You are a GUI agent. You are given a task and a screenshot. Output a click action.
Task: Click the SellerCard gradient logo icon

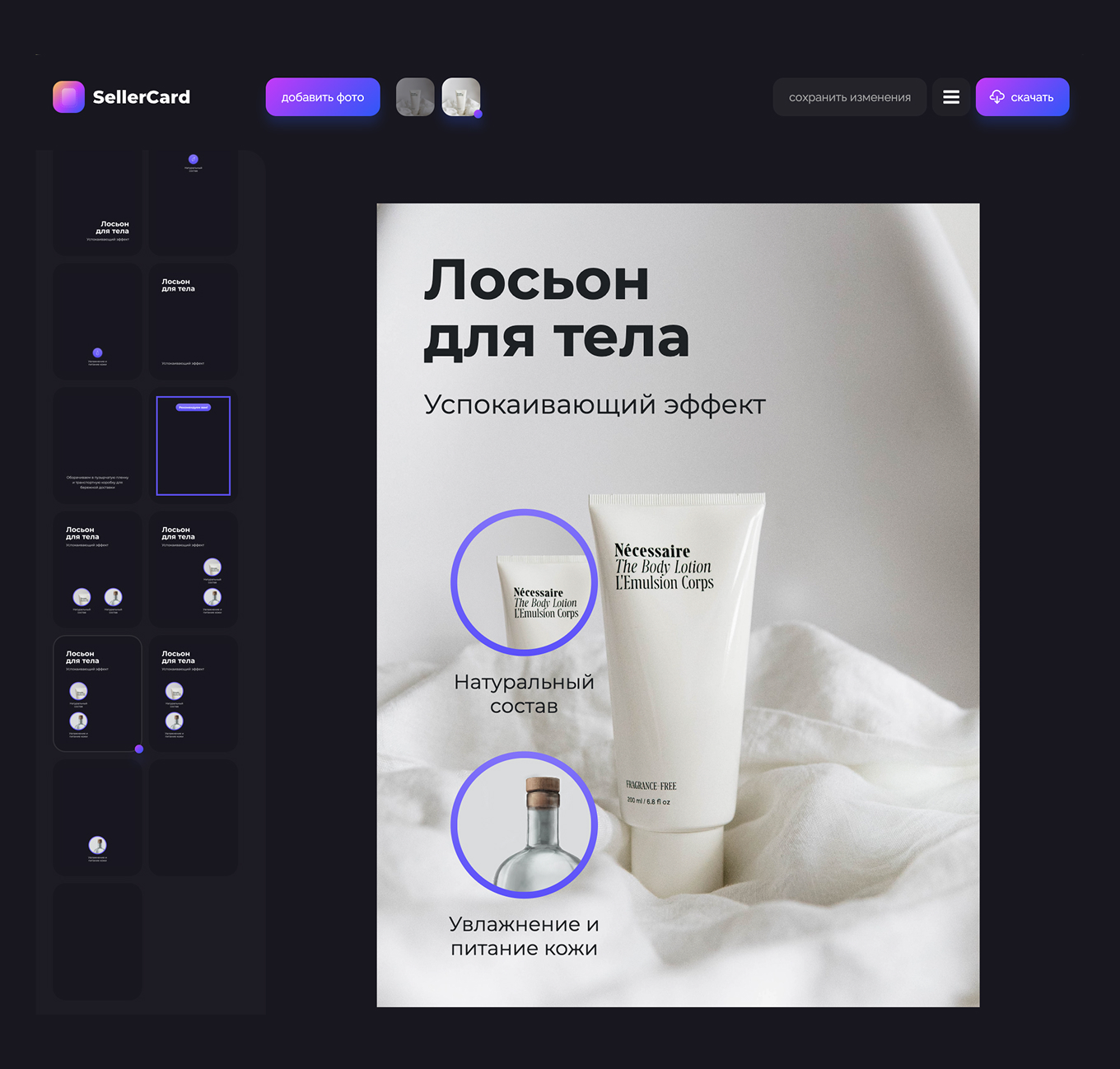pos(68,97)
